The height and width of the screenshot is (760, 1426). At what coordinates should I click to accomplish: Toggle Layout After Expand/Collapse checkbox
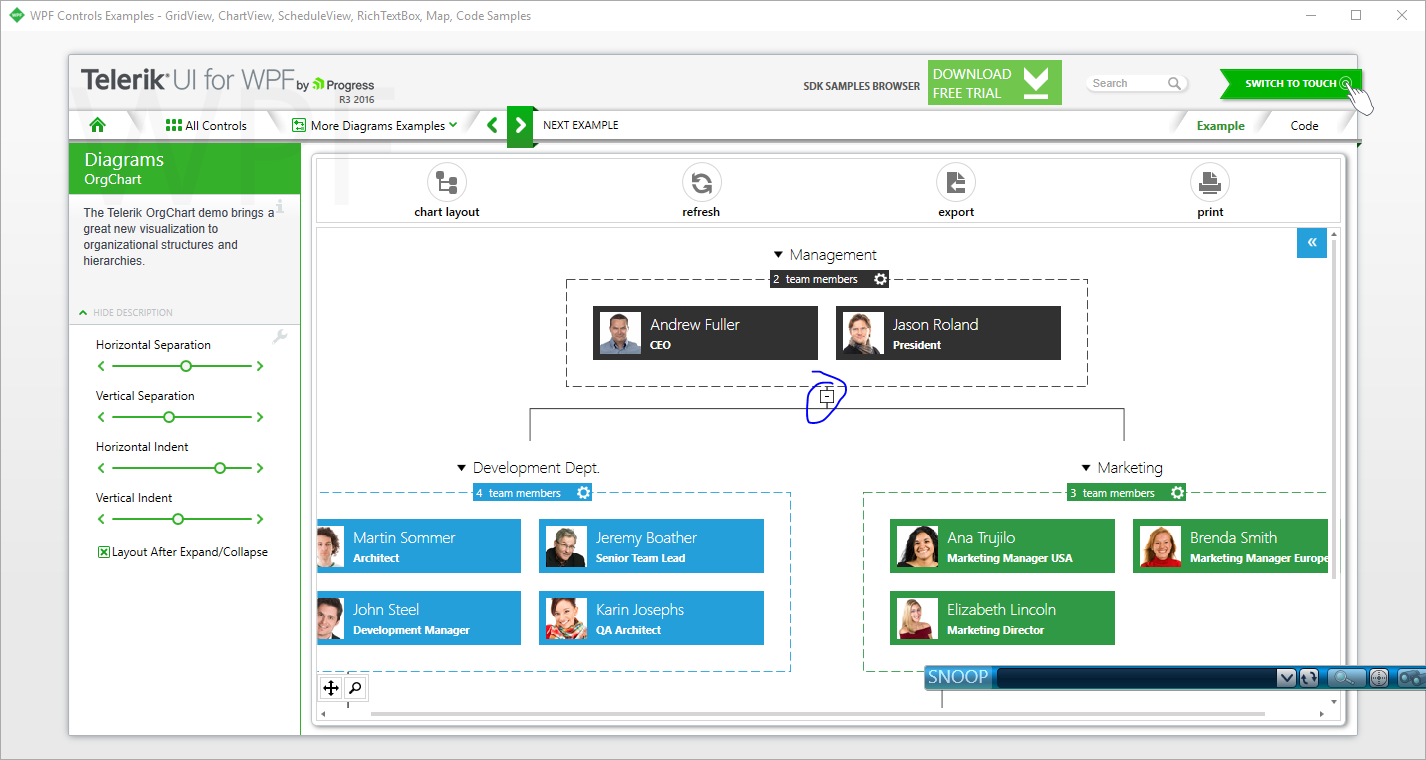pos(103,552)
